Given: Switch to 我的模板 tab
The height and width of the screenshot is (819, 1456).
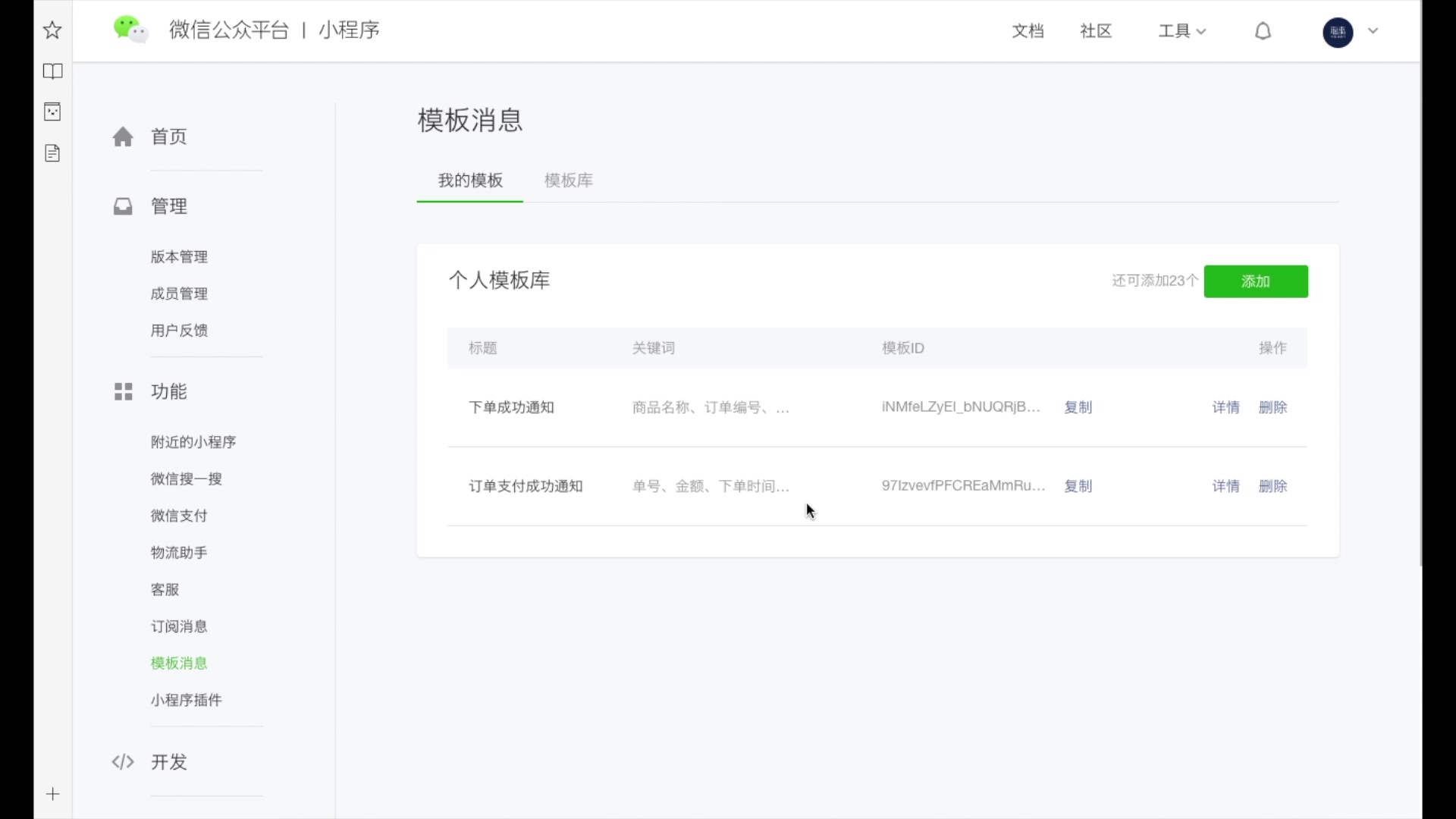Looking at the screenshot, I should pyautogui.click(x=470, y=180).
